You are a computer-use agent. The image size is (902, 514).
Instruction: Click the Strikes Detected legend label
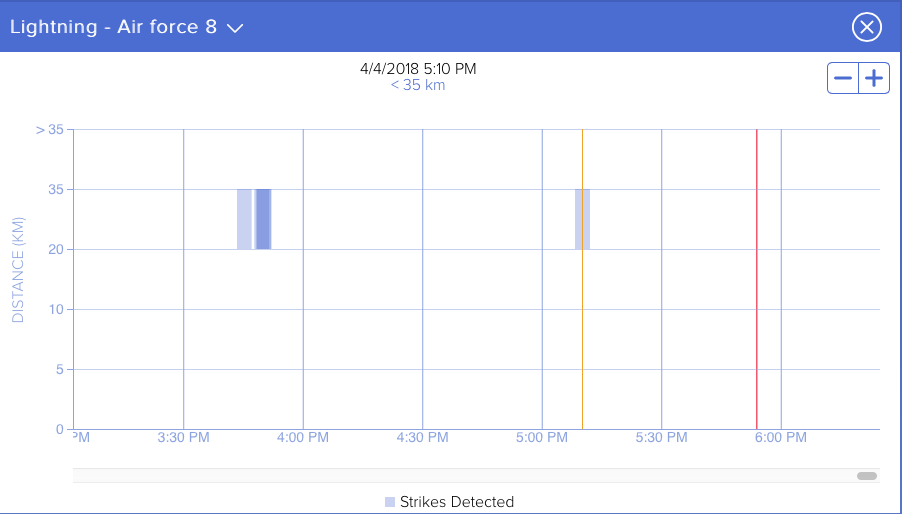456,502
